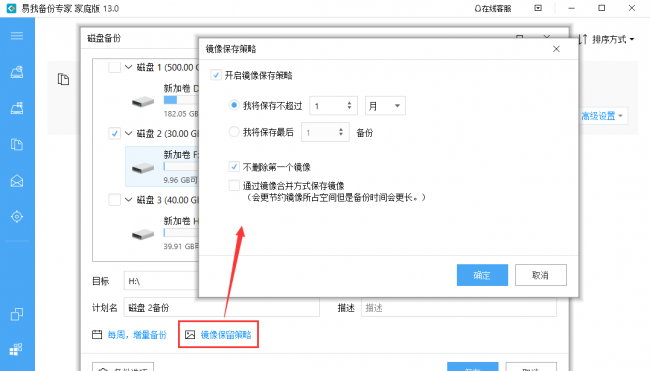This screenshot has height=371, width=650.
Task: Select the 新加卷 H drive icon
Action: pos(143,235)
